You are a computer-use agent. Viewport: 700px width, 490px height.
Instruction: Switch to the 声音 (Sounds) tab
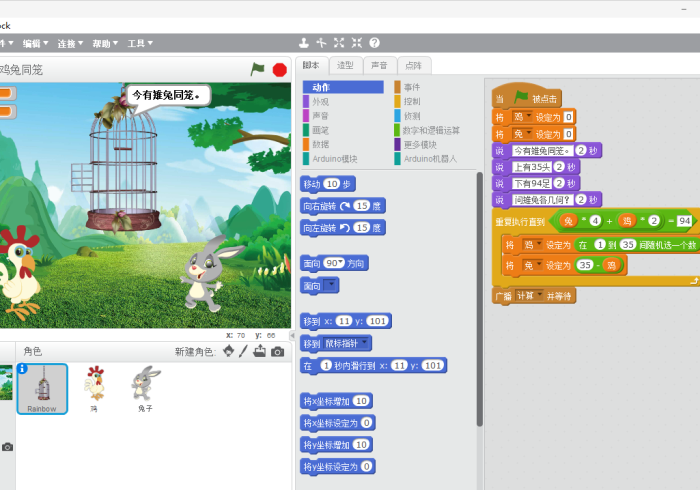pyautogui.click(x=379, y=65)
